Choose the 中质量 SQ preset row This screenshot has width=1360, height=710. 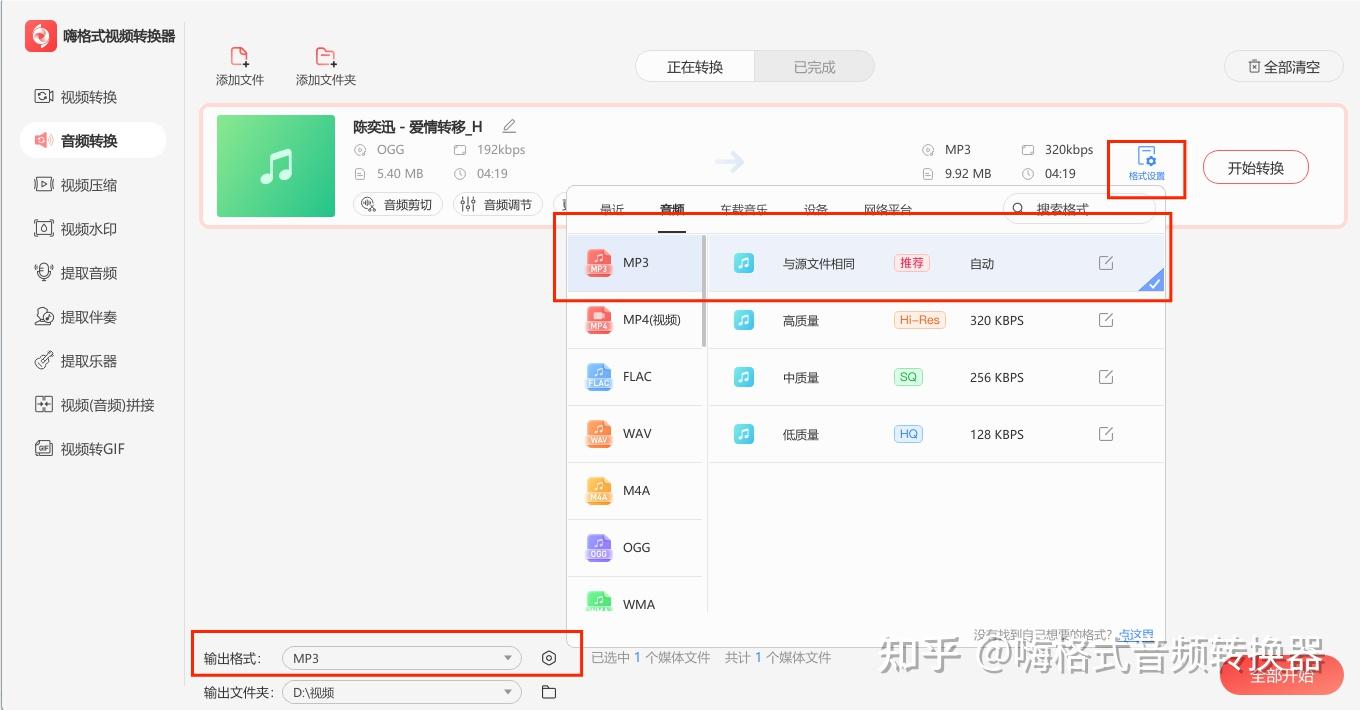click(x=937, y=377)
